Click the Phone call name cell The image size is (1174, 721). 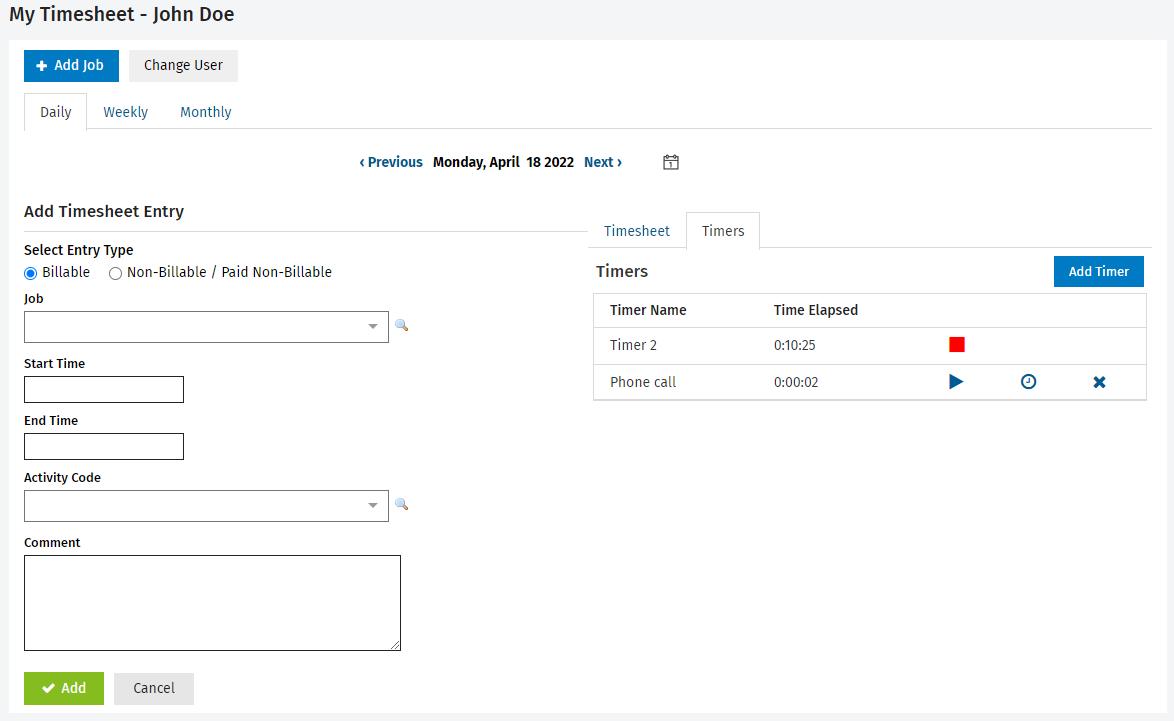click(x=643, y=383)
